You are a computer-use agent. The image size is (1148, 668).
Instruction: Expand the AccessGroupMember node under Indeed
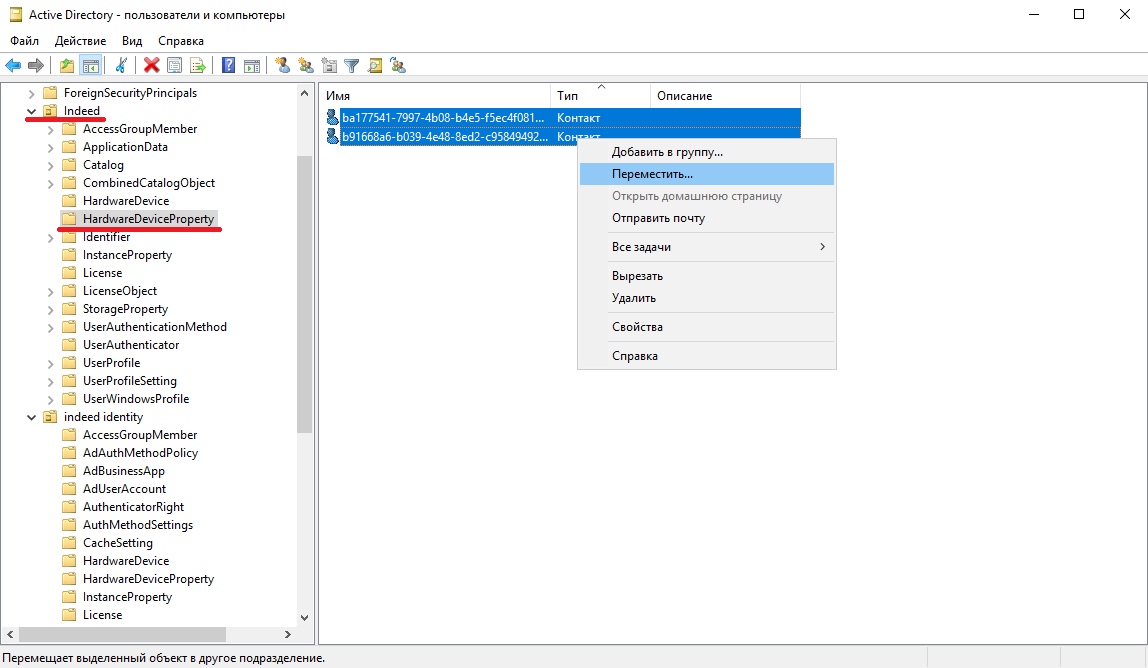tap(50, 129)
